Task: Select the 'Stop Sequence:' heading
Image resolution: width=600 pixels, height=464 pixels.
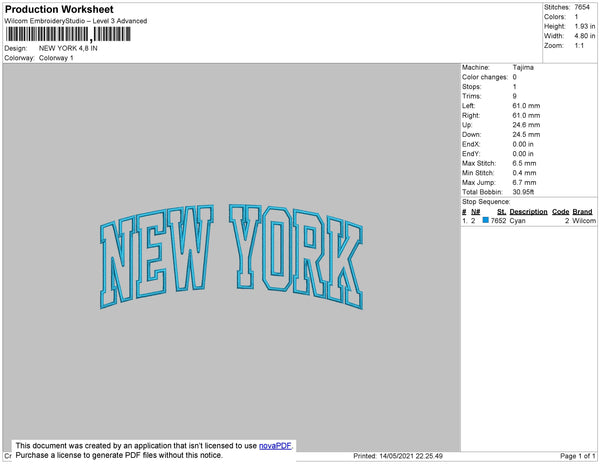Action: tap(486, 202)
